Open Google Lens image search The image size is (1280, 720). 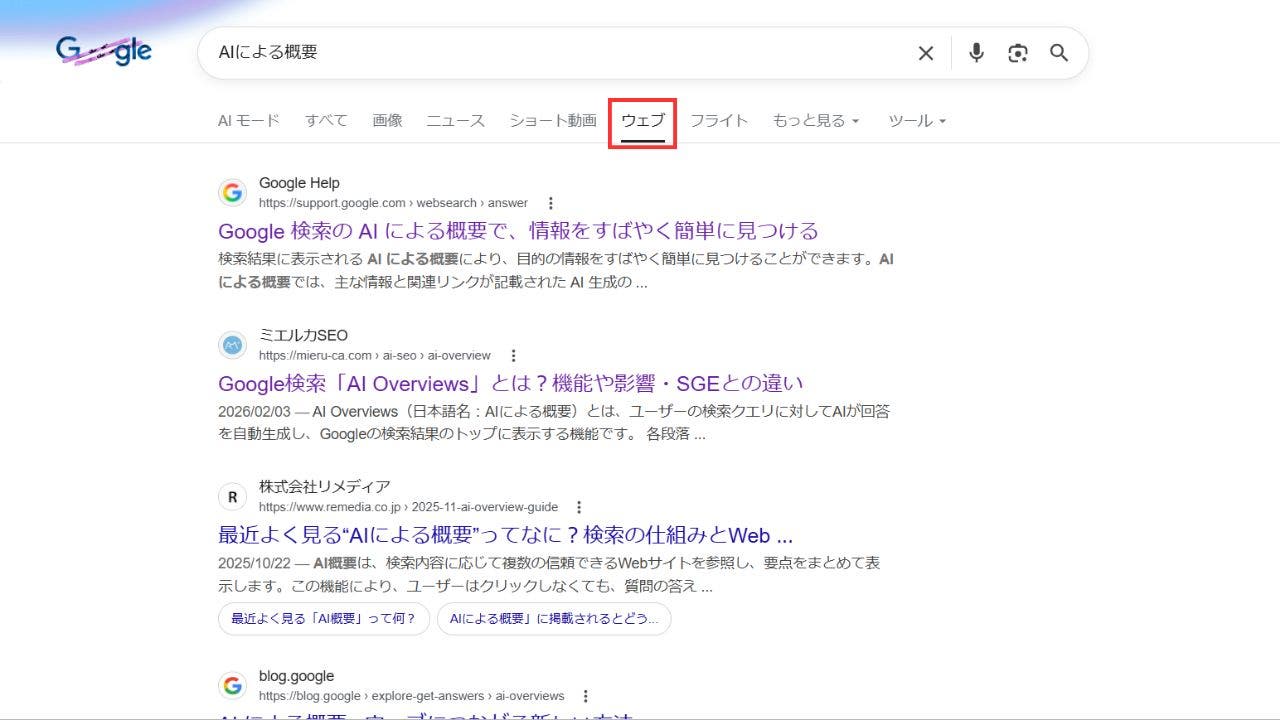coord(1017,53)
